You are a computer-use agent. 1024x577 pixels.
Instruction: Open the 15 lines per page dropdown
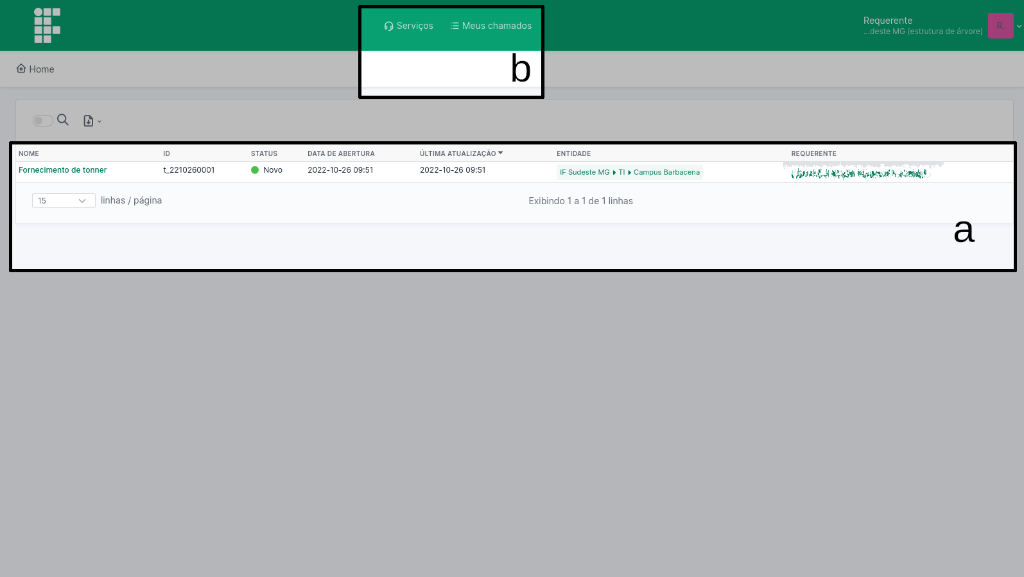(x=64, y=201)
